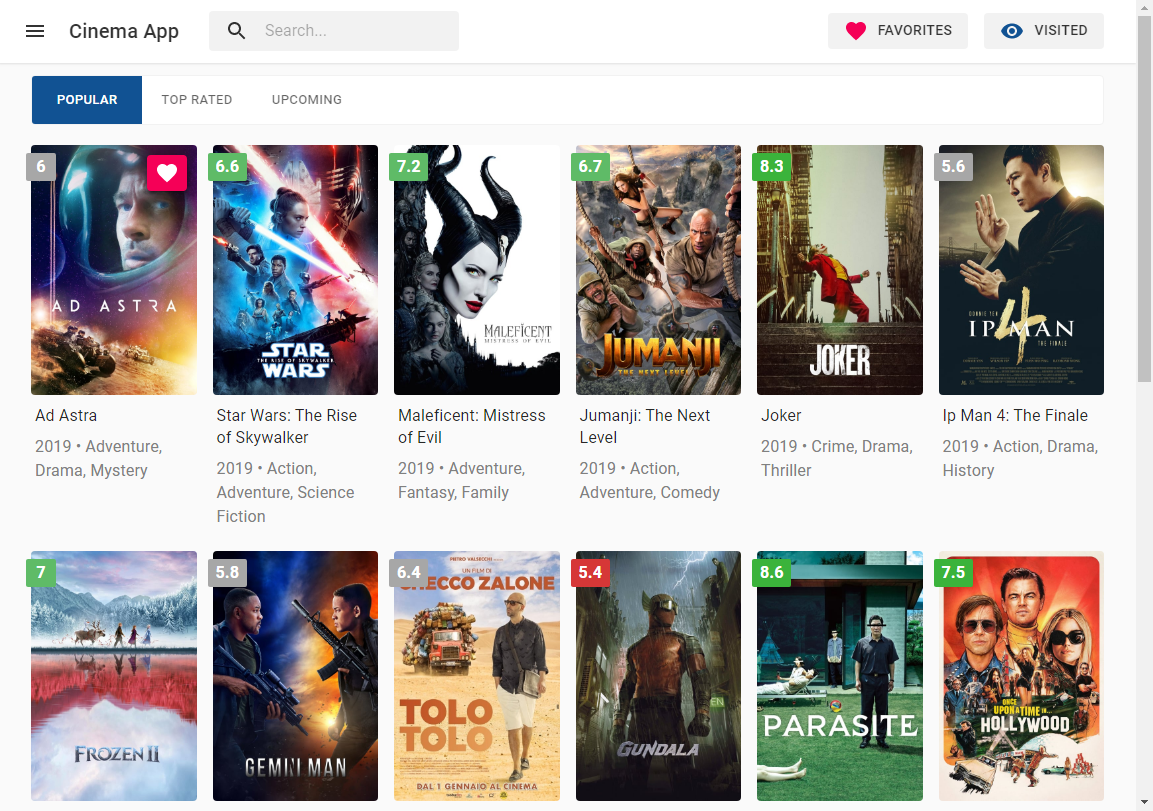Open the Jumanji poster
This screenshot has height=811, width=1153.
658,270
